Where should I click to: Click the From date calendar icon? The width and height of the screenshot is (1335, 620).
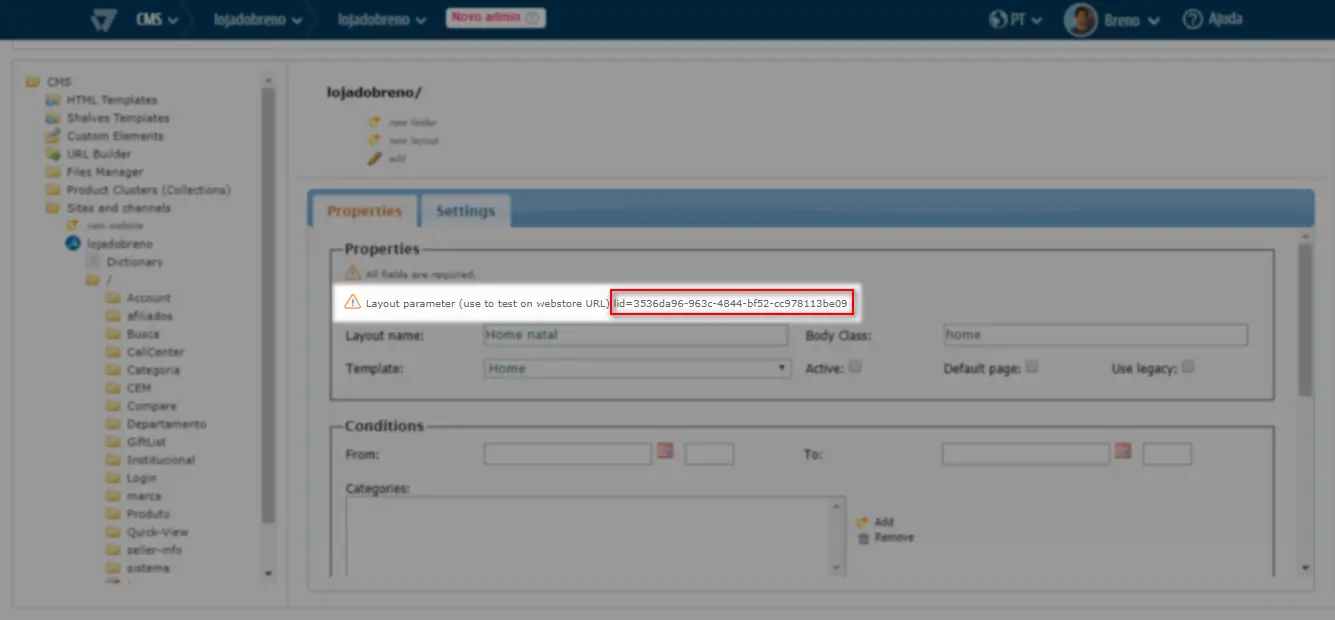[665, 452]
